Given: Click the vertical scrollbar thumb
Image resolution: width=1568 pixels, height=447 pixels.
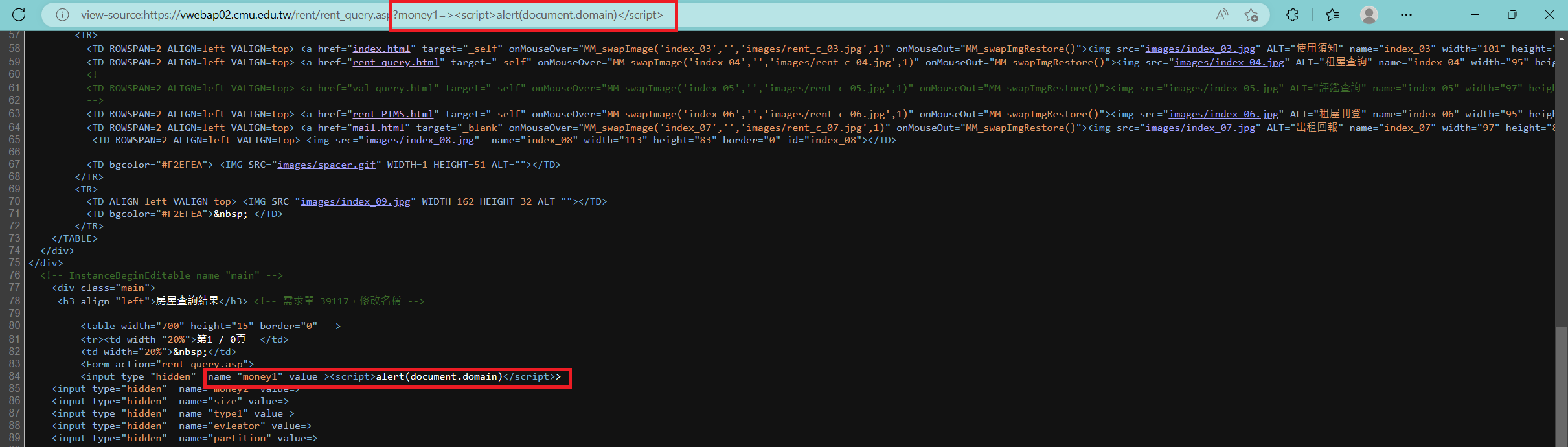Looking at the screenshot, I should pos(1561,385).
